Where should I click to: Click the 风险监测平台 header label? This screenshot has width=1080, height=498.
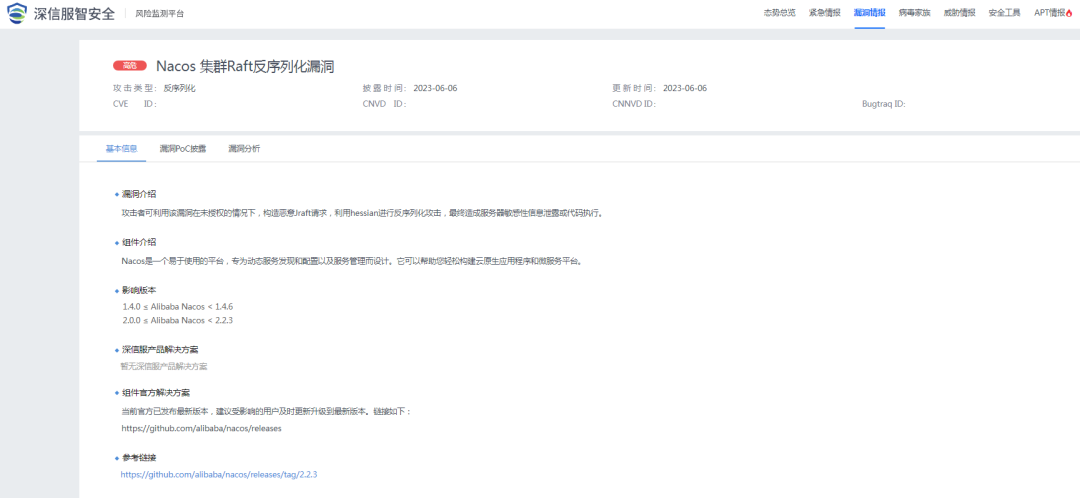point(159,14)
